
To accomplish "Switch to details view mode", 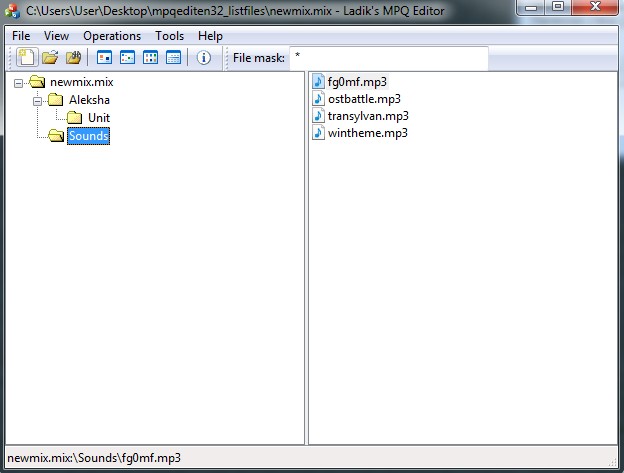I will click(174, 58).
